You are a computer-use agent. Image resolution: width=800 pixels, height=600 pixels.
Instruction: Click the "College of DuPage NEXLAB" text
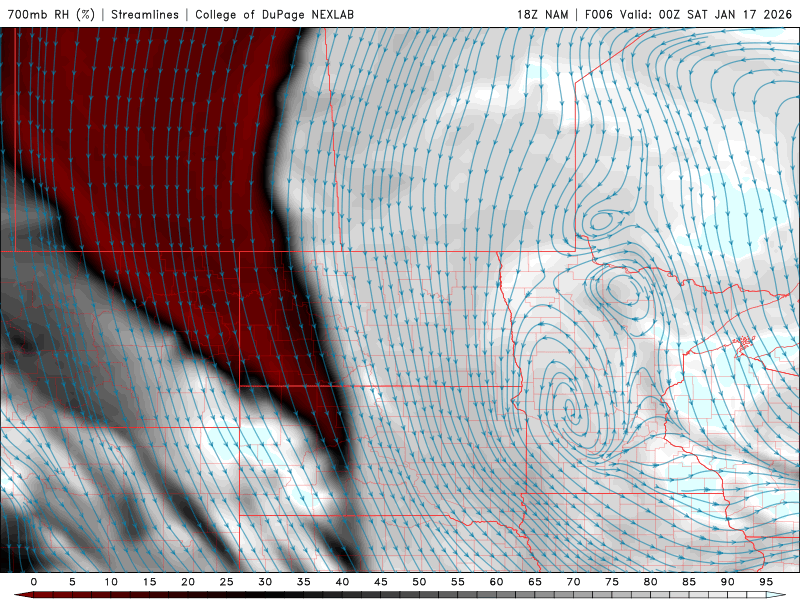pyautogui.click(x=274, y=15)
